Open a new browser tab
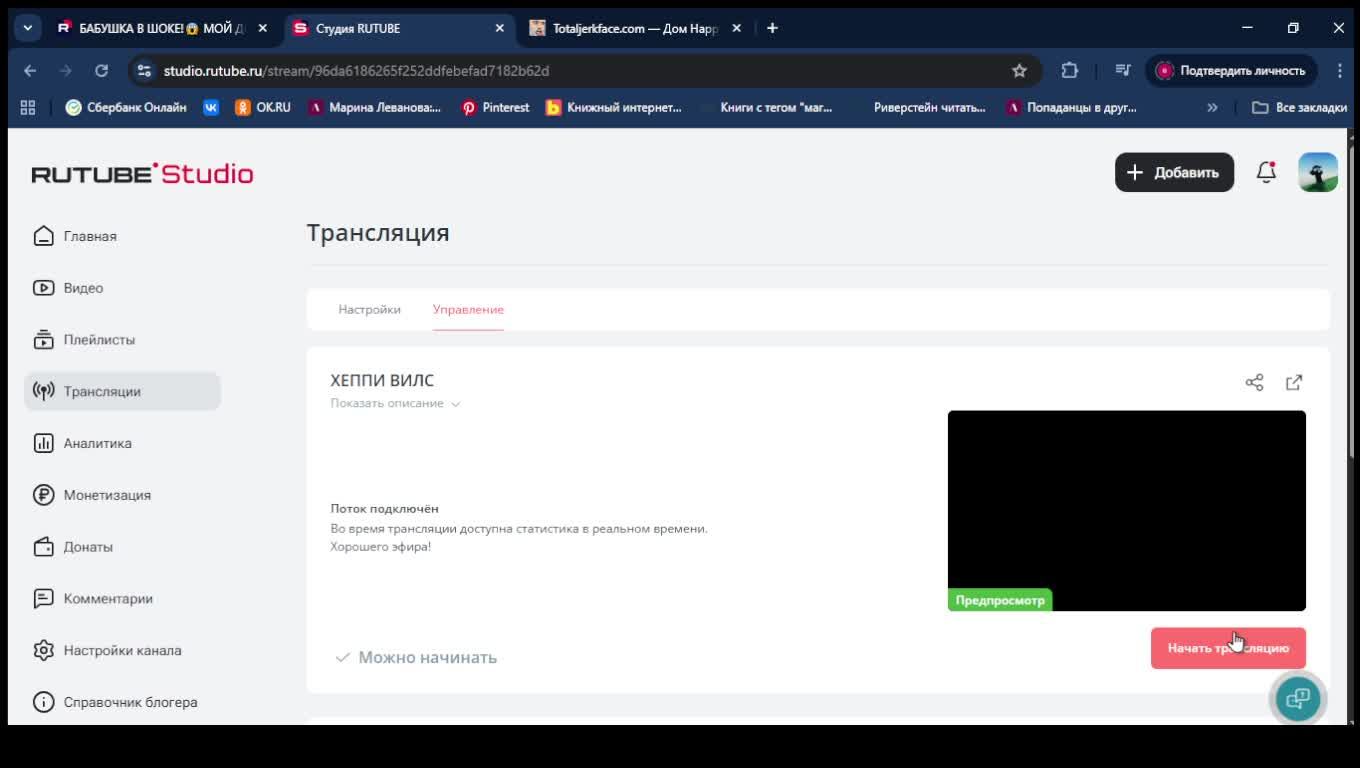This screenshot has width=1360, height=768. tap(772, 28)
